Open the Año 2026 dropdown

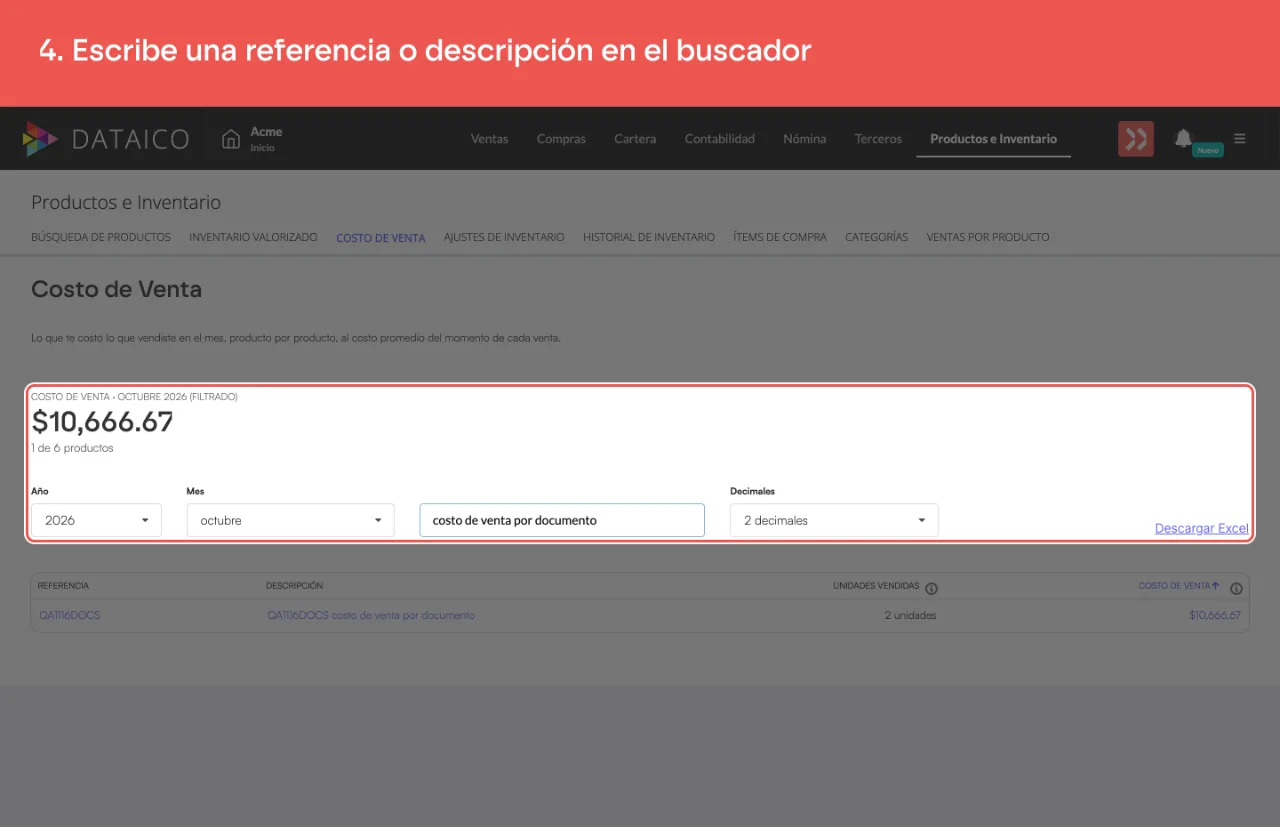click(x=96, y=520)
